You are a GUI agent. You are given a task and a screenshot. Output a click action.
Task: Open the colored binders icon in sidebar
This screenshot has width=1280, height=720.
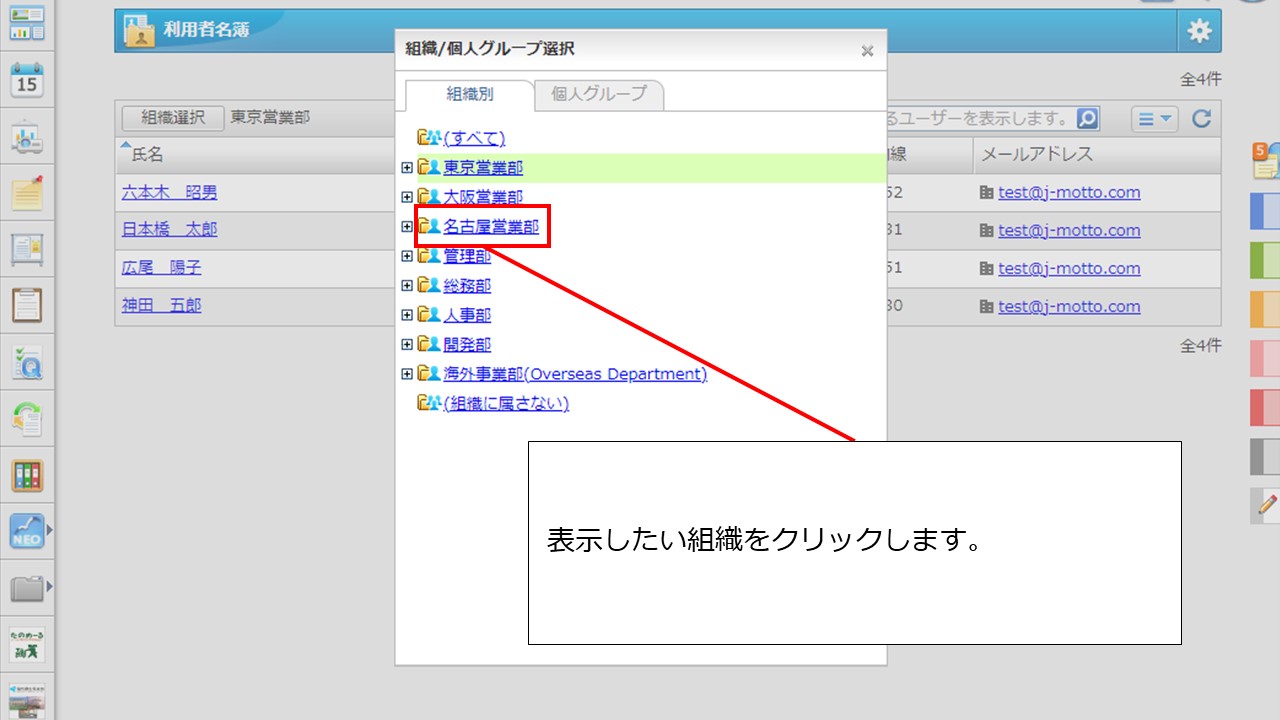27,475
